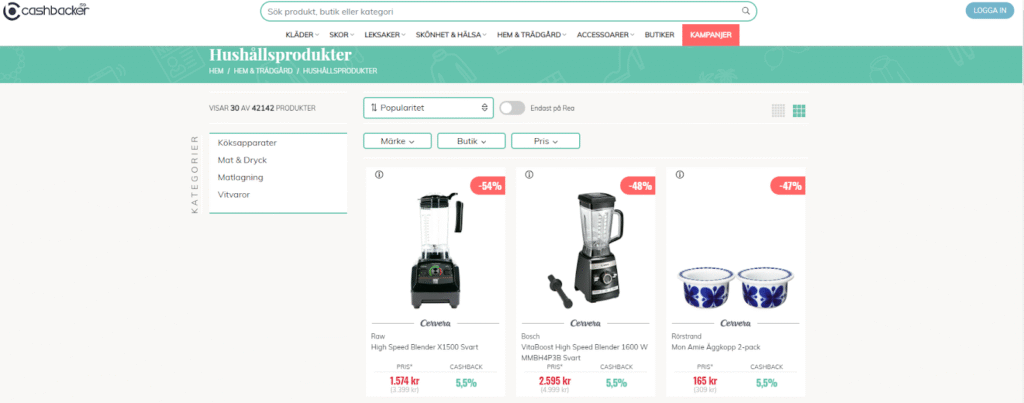Switch to large grid view icon
This screenshot has height=403, width=1024.
(x=799, y=110)
